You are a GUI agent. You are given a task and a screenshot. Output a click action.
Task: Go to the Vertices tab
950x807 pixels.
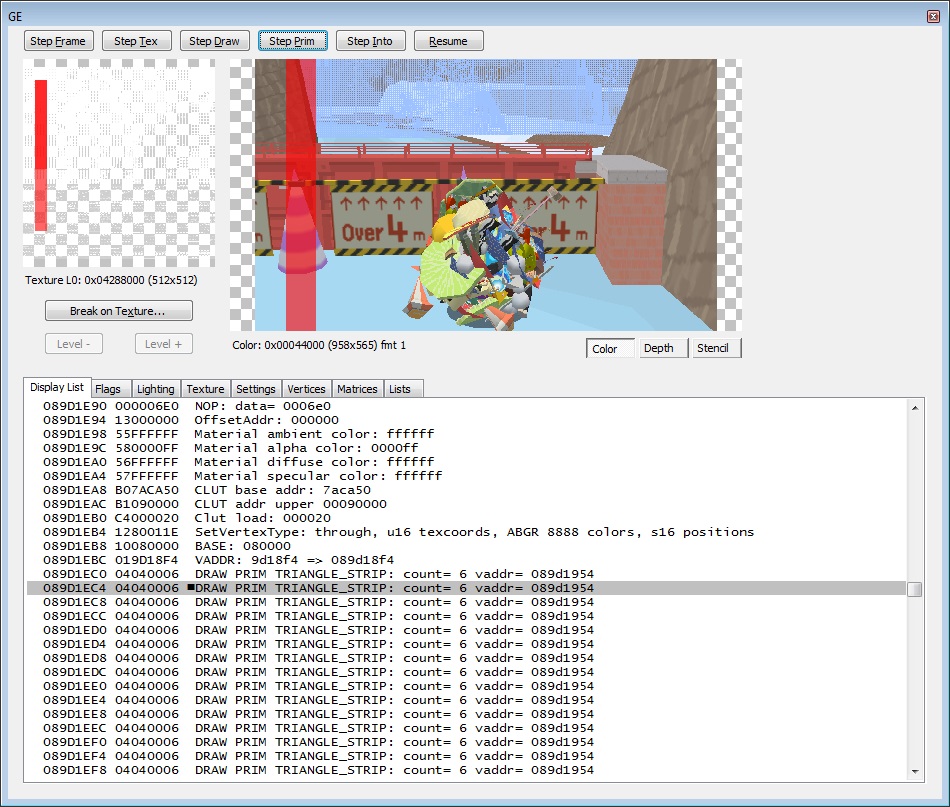pos(306,389)
